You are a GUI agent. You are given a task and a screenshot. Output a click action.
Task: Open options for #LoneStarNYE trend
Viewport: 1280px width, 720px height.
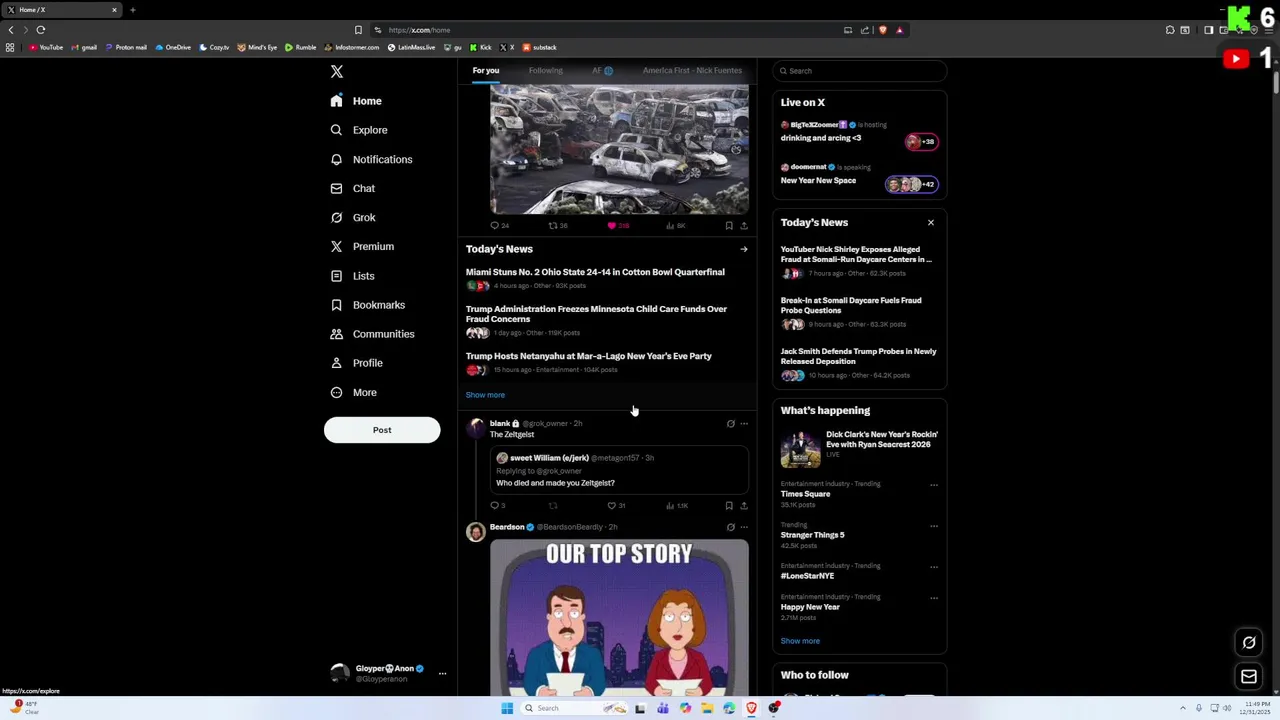pyautogui.click(x=934, y=567)
